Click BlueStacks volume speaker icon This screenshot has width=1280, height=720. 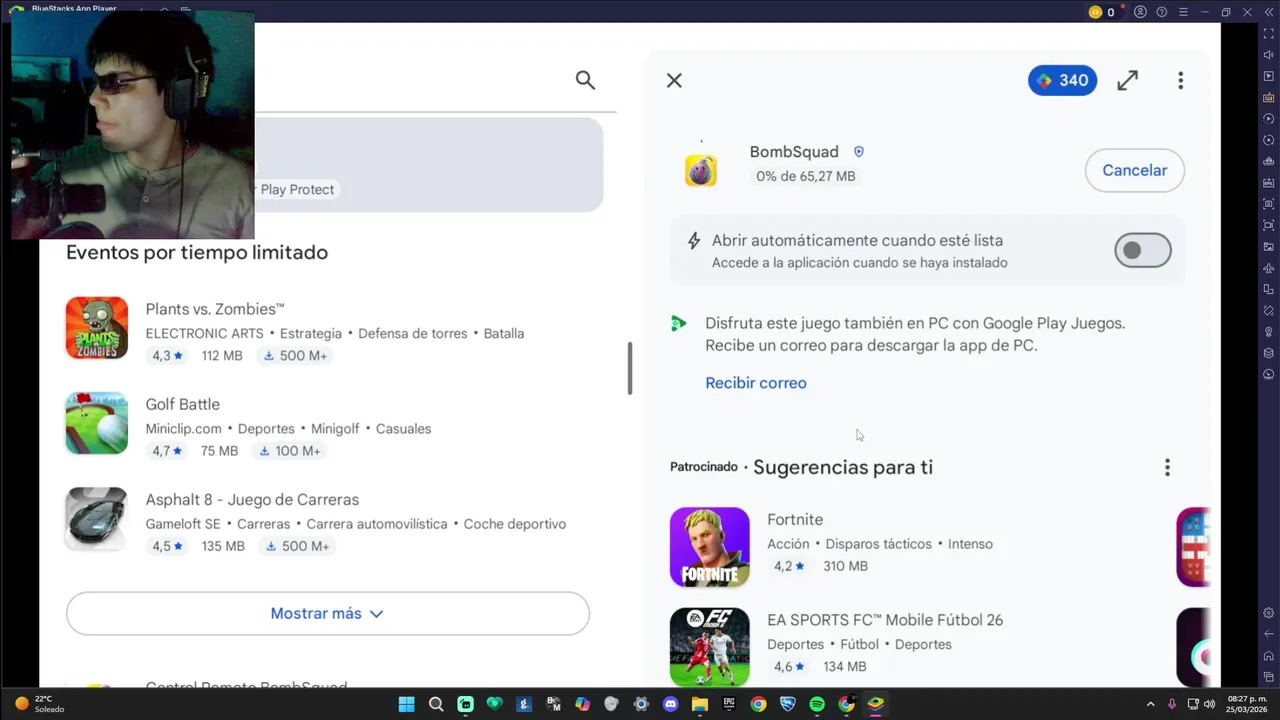tap(1269, 55)
